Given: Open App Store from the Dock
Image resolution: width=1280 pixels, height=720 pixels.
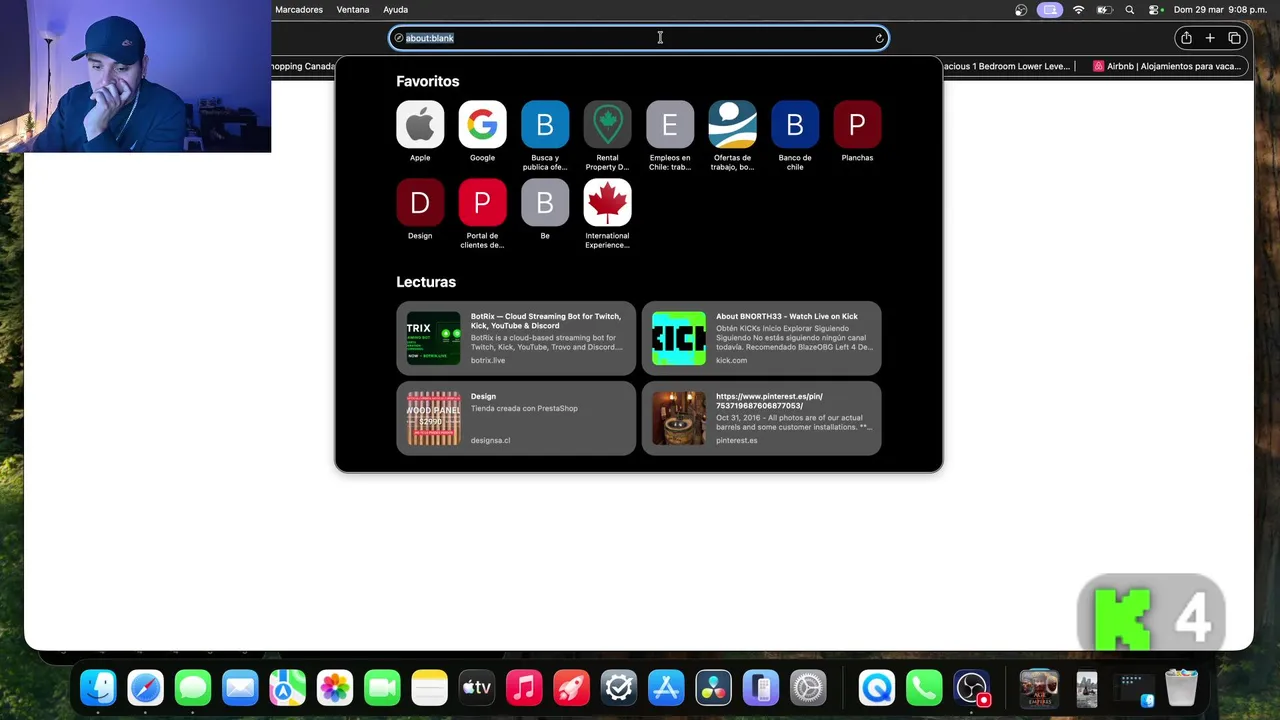Looking at the screenshot, I should coord(666,688).
